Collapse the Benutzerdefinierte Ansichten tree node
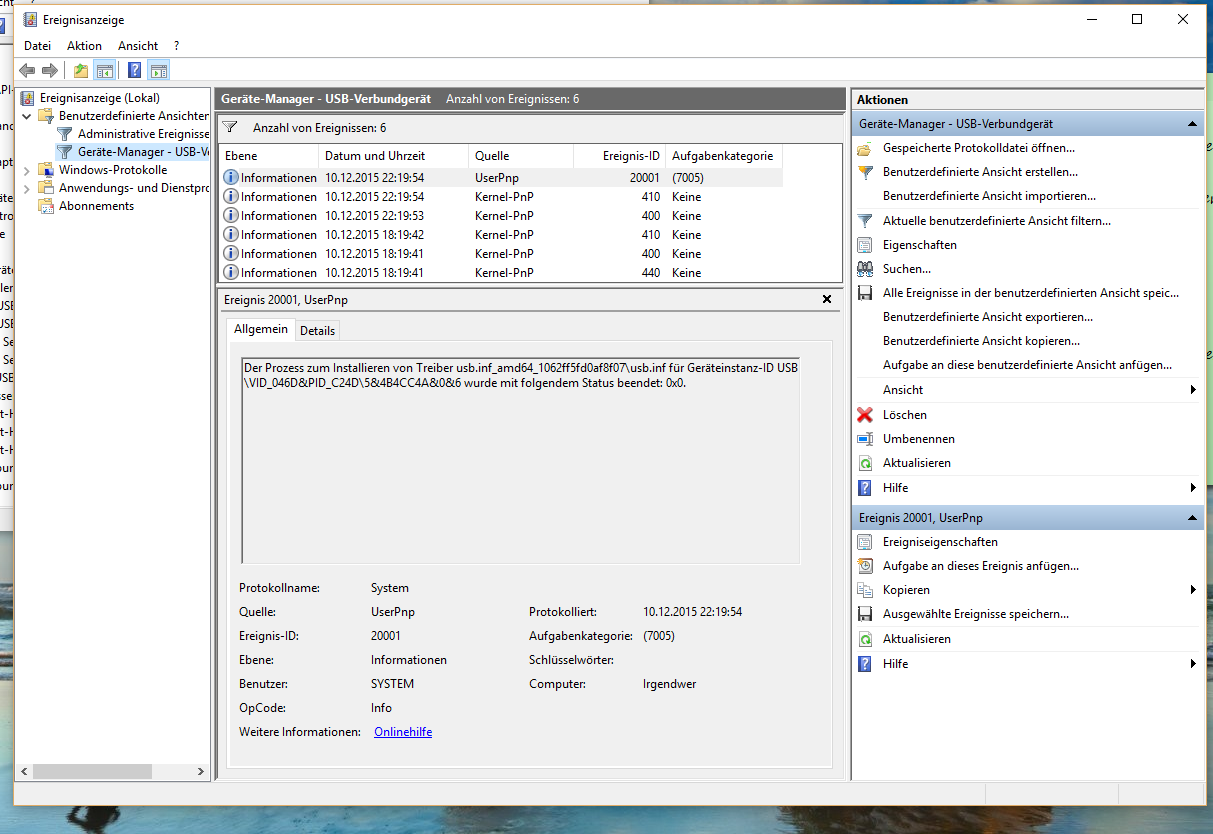Image resolution: width=1213 pixels, height=834 pixels. coord(27,116)
